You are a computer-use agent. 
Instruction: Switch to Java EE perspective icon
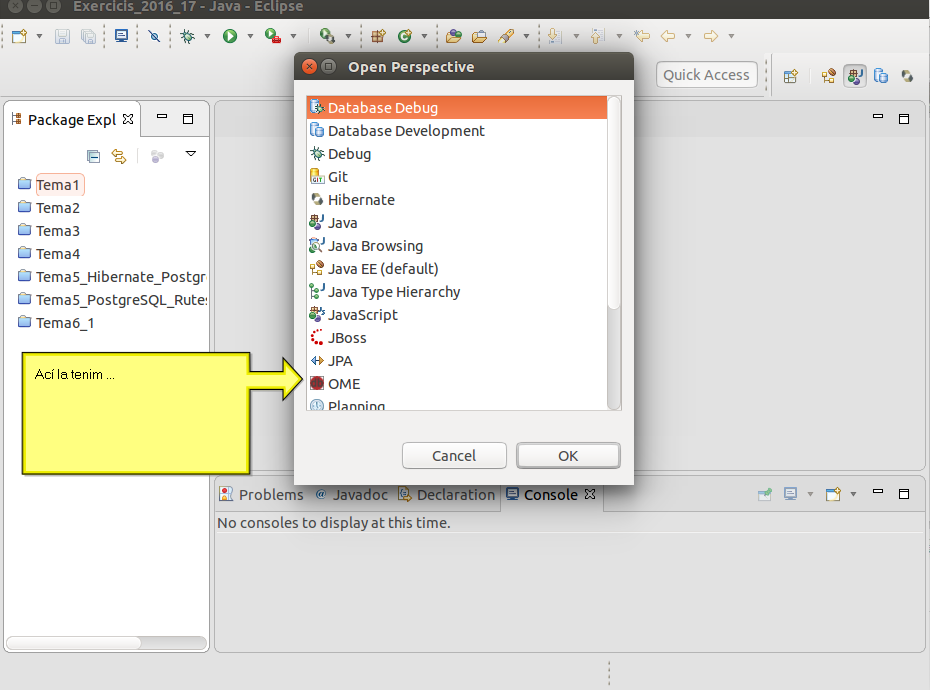829,76
